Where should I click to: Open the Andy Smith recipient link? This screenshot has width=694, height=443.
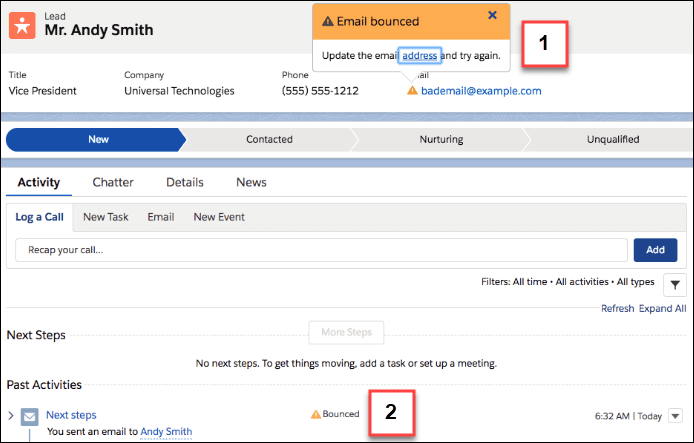click(x=166, y=432)
